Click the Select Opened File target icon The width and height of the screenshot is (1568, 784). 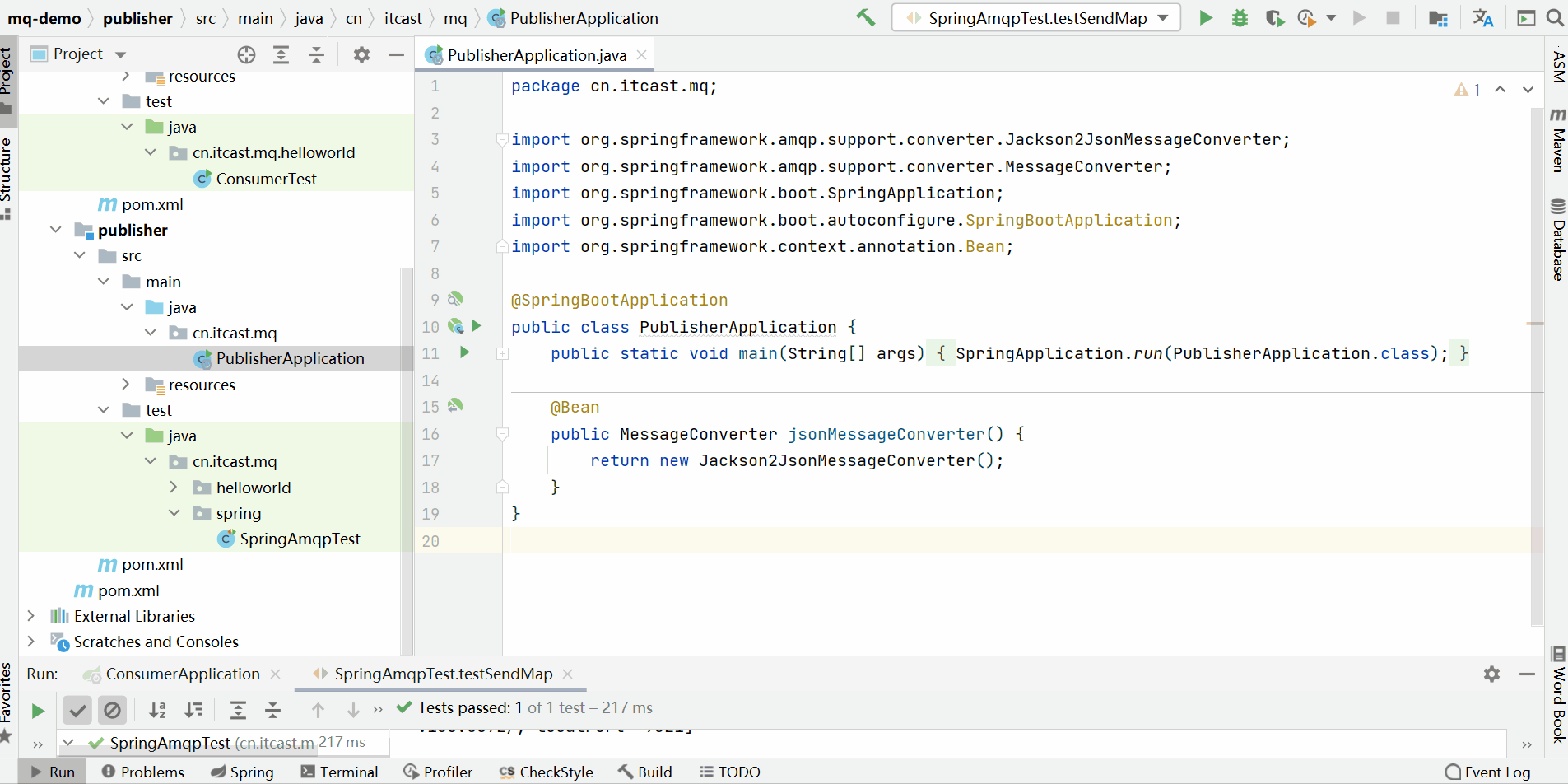point(246,54)
